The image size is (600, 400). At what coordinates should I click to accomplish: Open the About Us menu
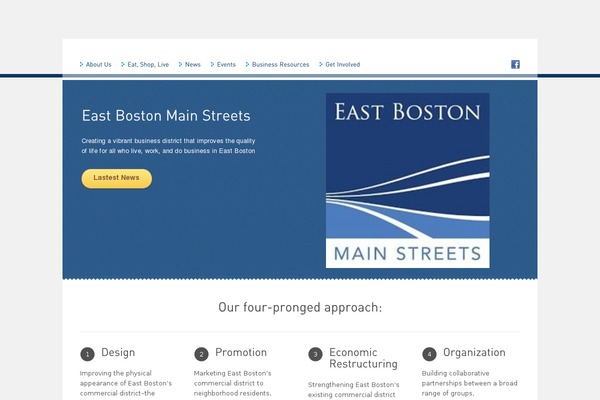coord(98,65)
